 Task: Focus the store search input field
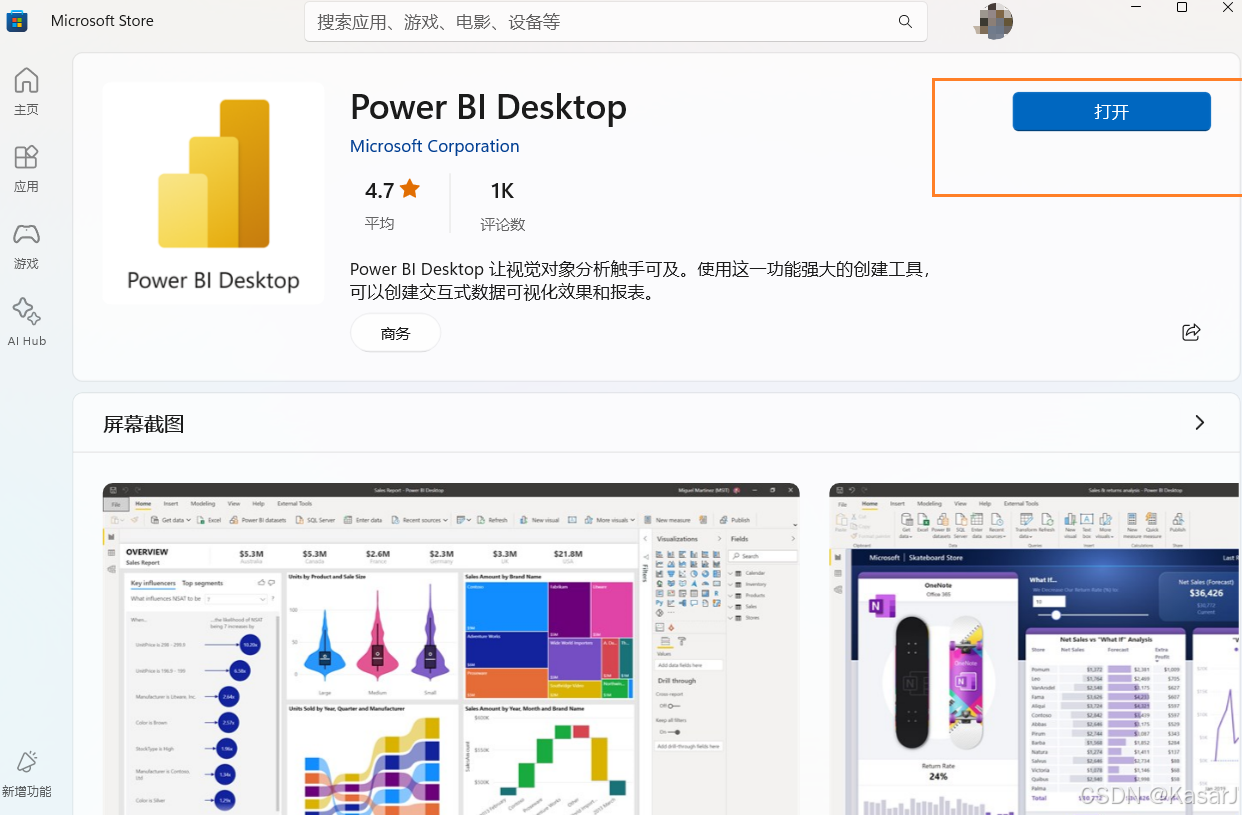pos(615,21)
